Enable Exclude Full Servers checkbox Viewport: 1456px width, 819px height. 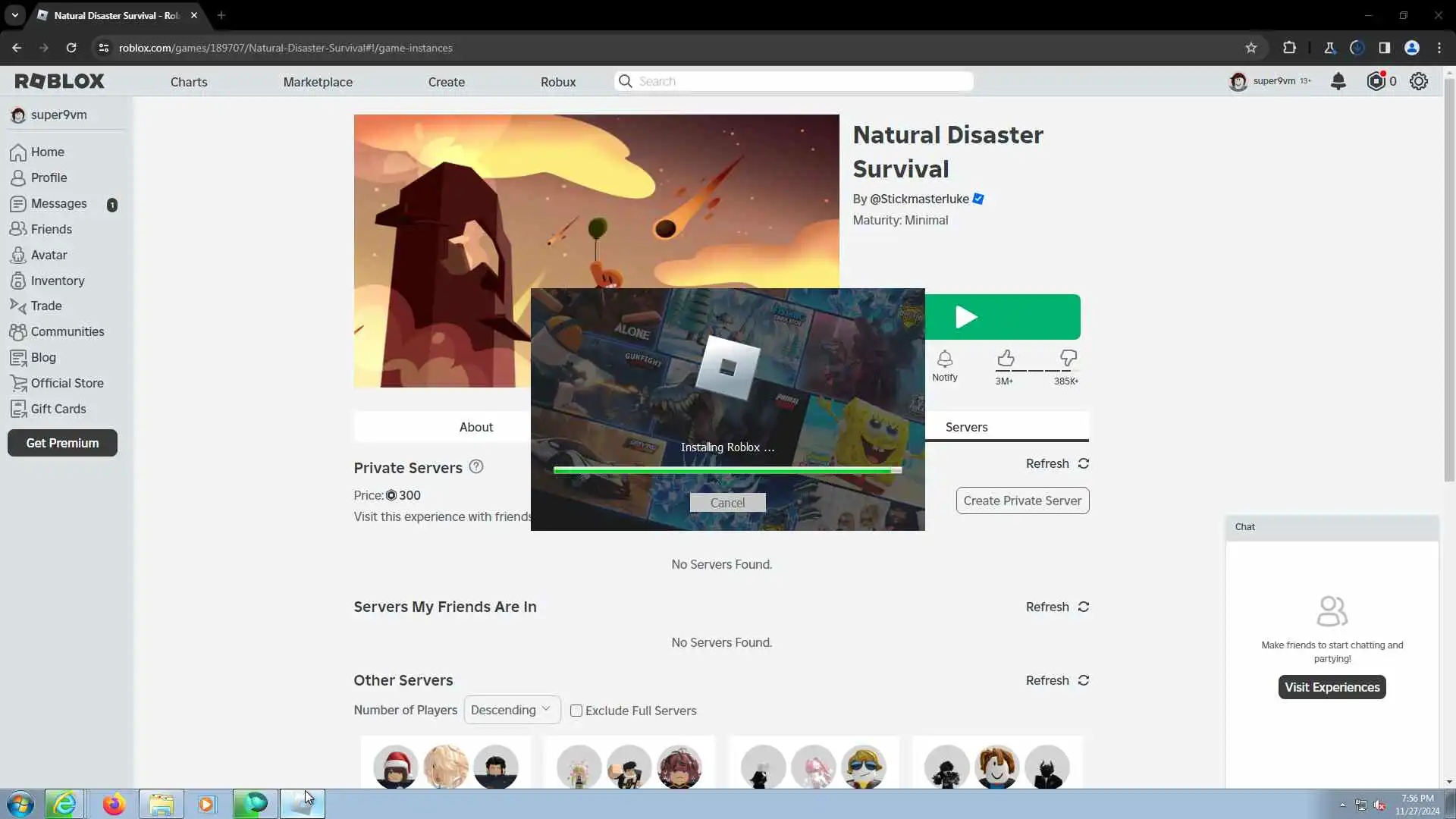point(576,711)
